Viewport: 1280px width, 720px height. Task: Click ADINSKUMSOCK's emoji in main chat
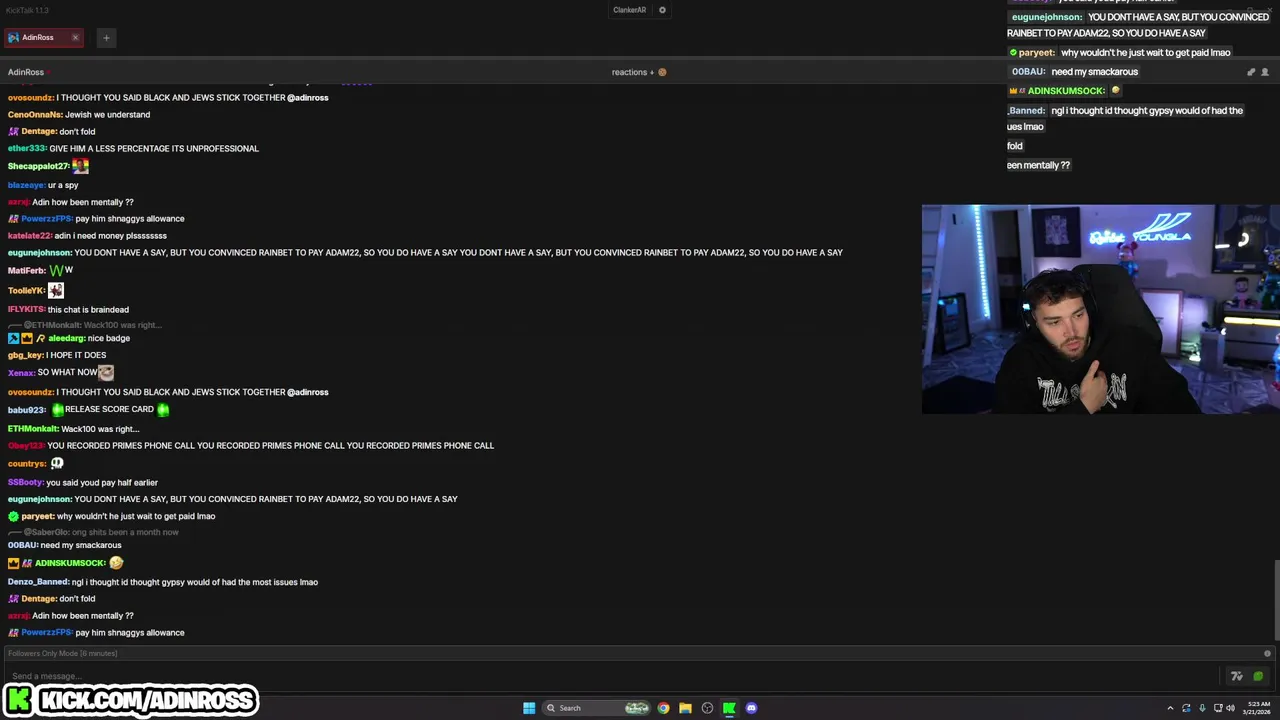[116, 563]
